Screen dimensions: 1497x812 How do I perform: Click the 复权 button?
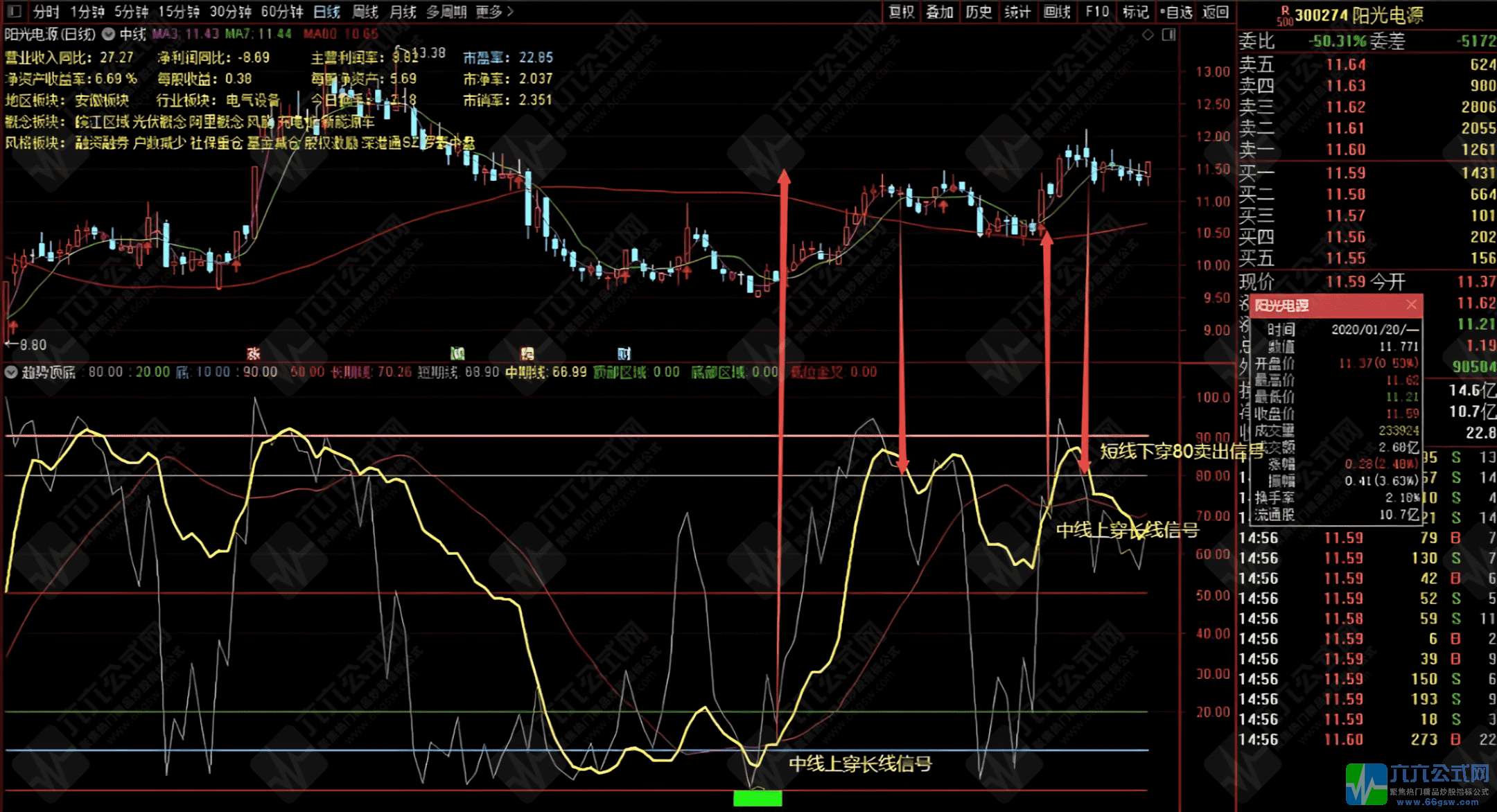tap(902, 12)
